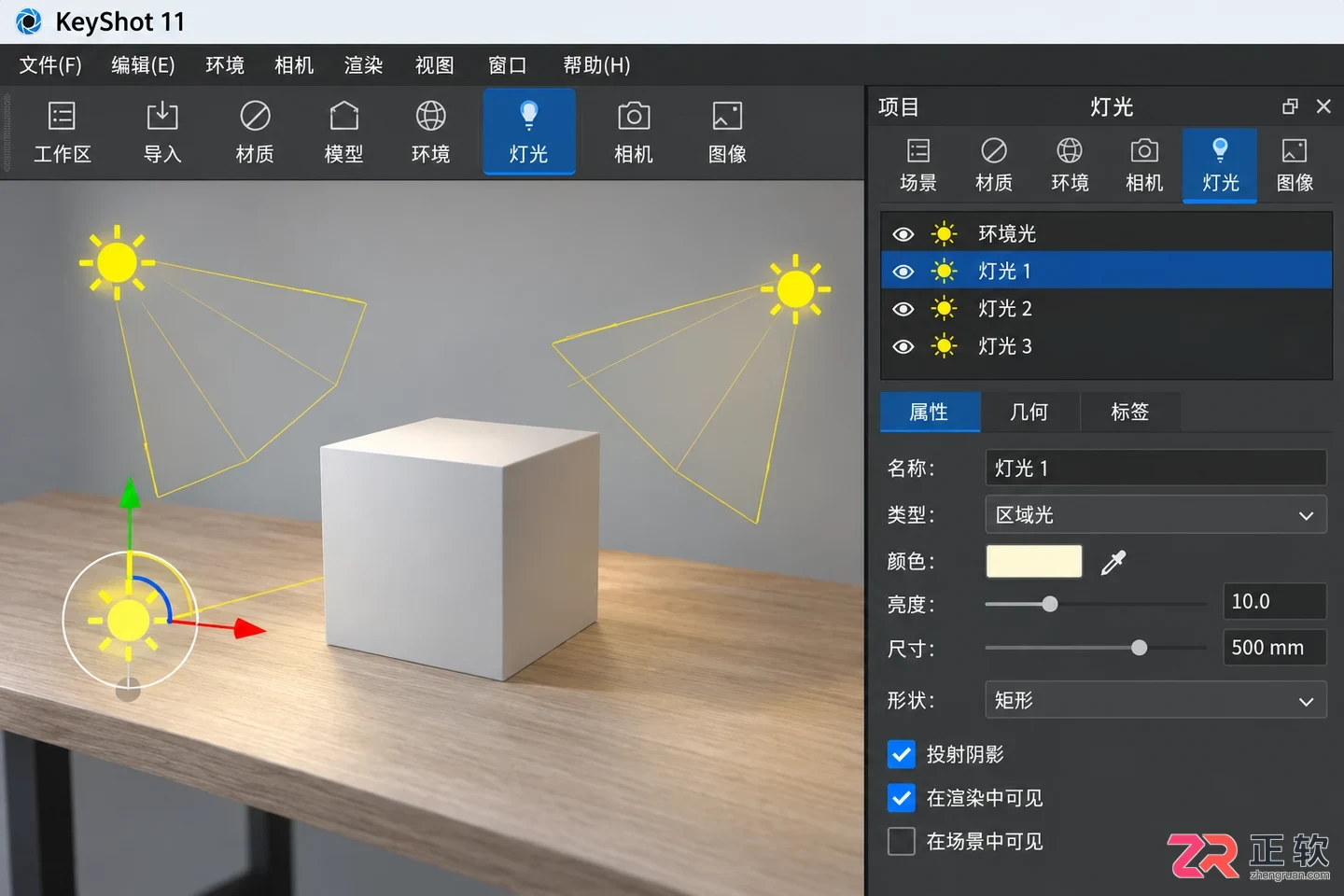Click the white cube in the viewport
Image resolution: width=1344 pixels, height=896 pixels.
[459, 549]
